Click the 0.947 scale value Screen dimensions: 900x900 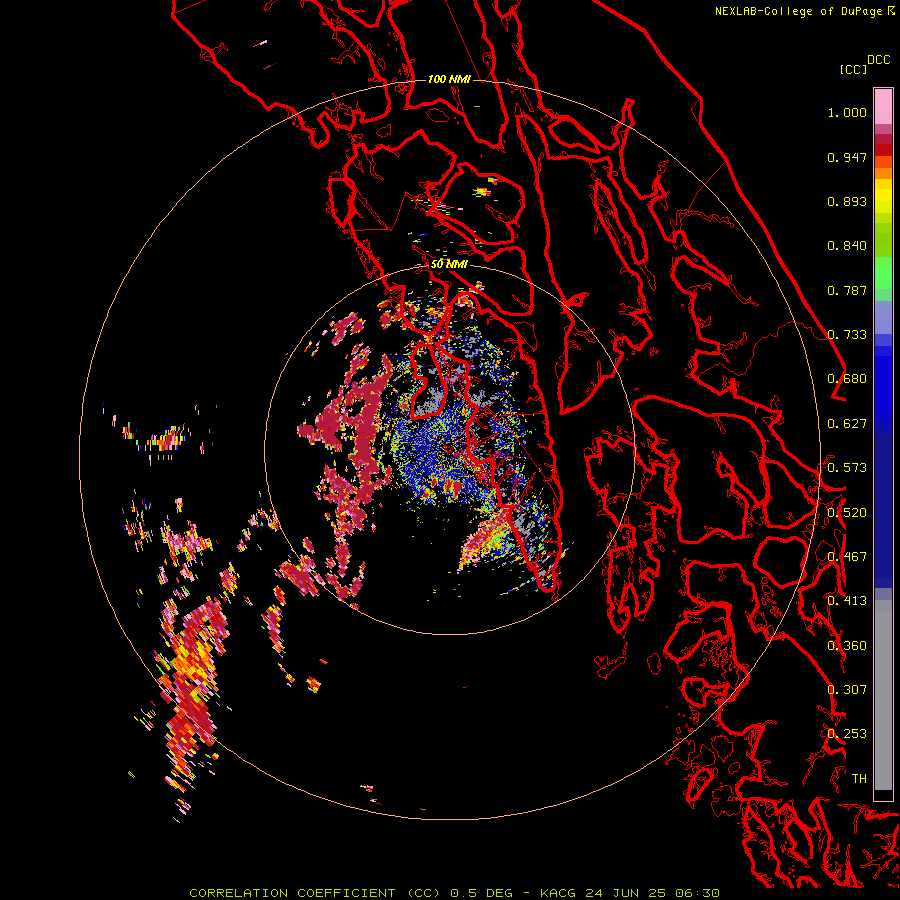pos(847,157)
